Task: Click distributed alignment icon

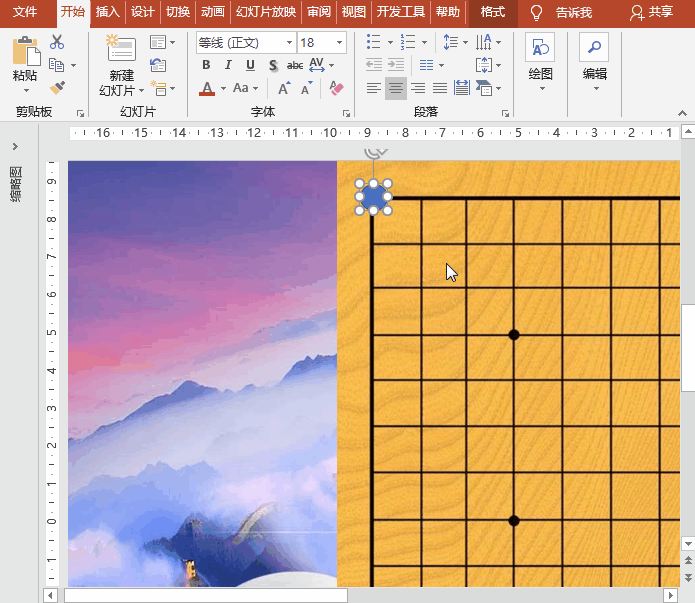Action: 461,88
